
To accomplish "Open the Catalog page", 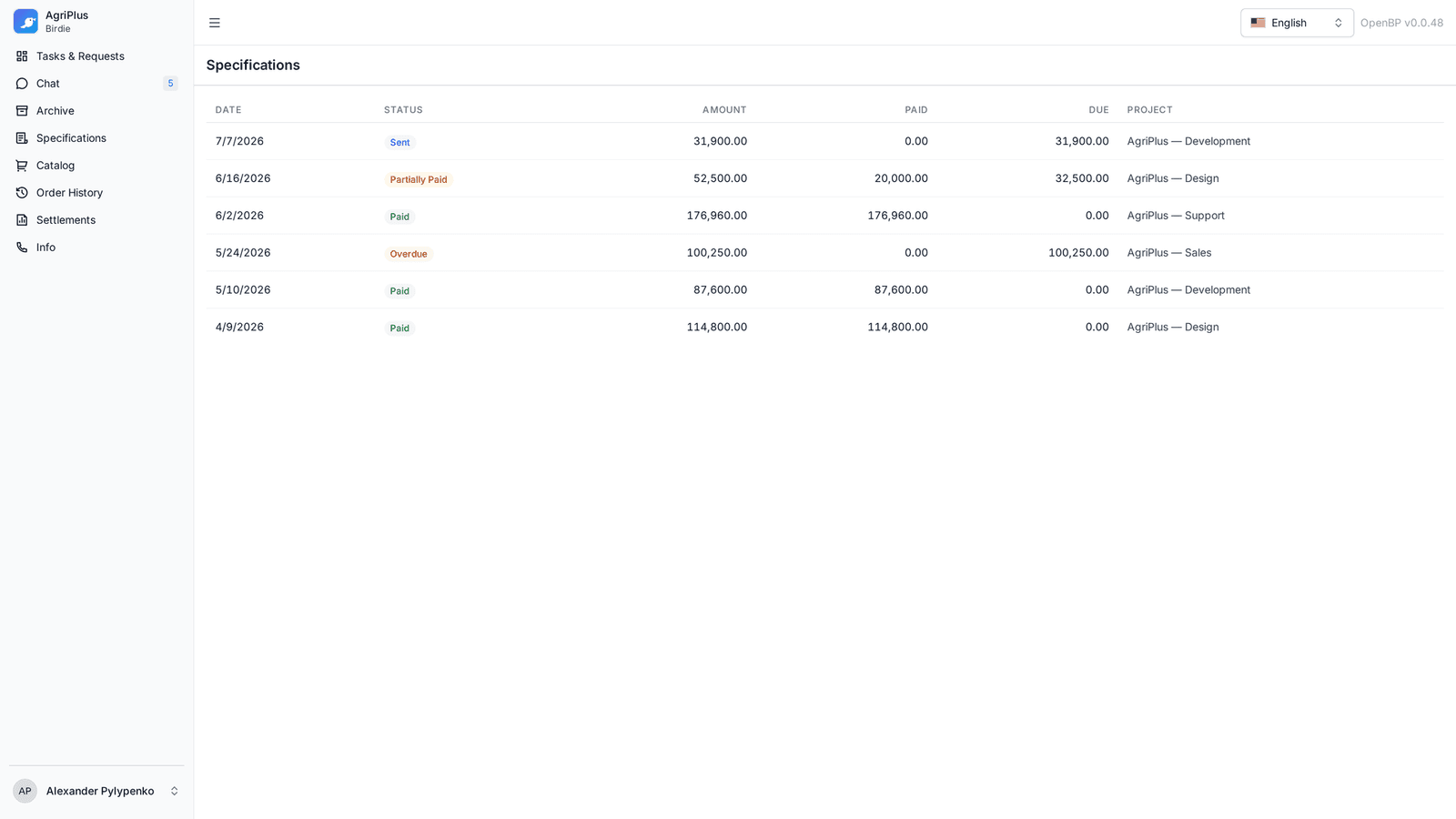I will (x=96, y=166).
